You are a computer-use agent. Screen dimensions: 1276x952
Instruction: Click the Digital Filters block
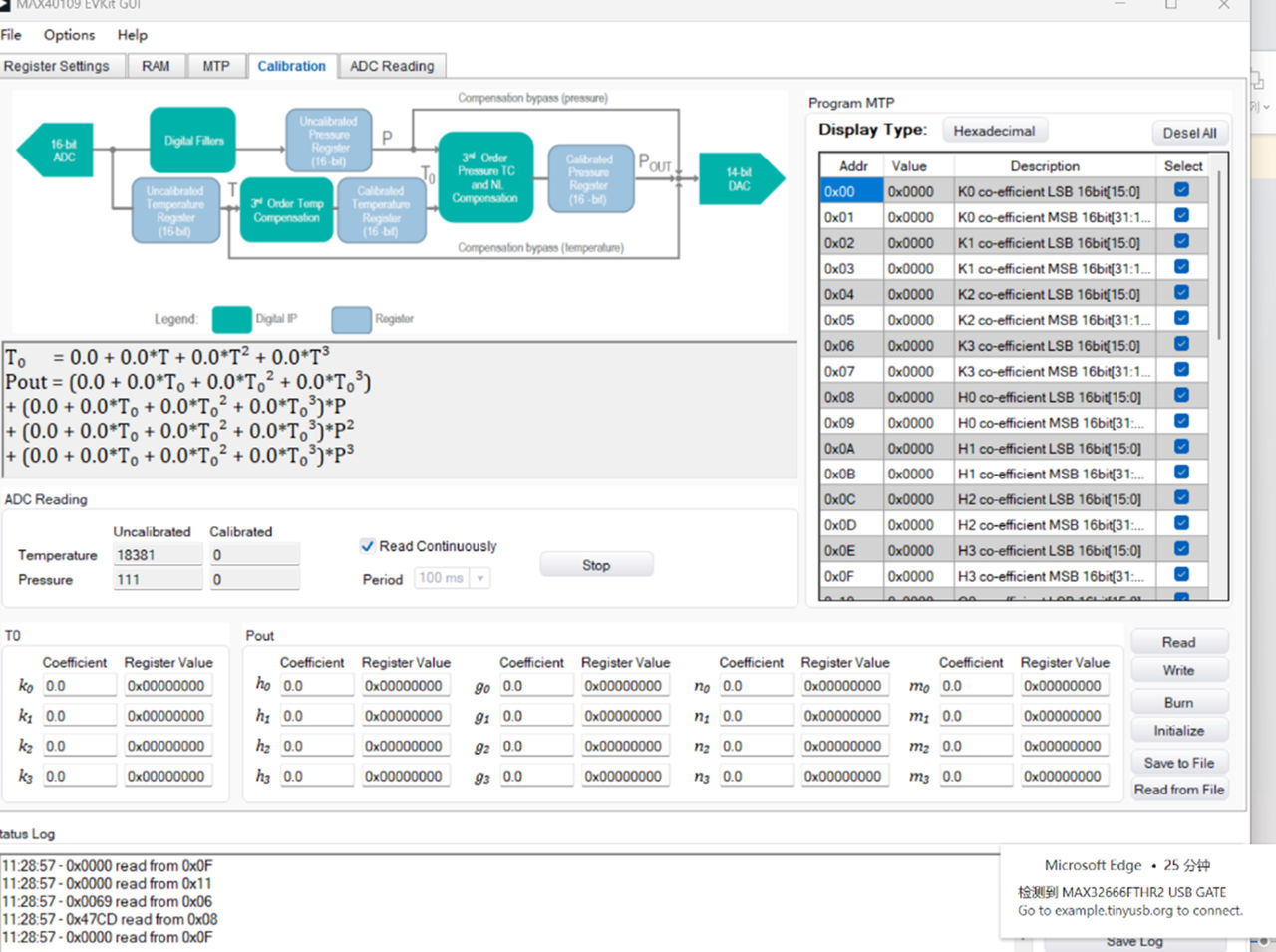click(193, 141)
